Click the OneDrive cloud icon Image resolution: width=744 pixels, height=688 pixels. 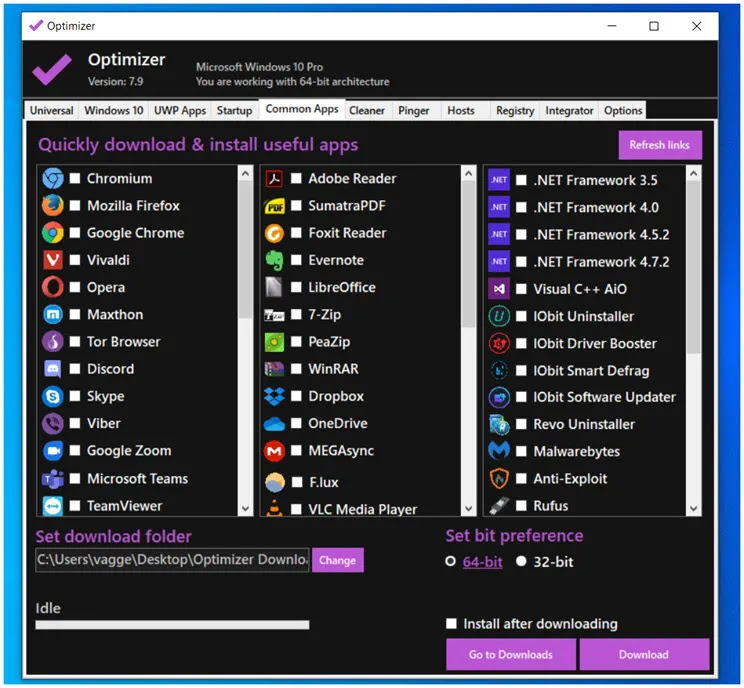pyautogui.click(x=274, y=423)
